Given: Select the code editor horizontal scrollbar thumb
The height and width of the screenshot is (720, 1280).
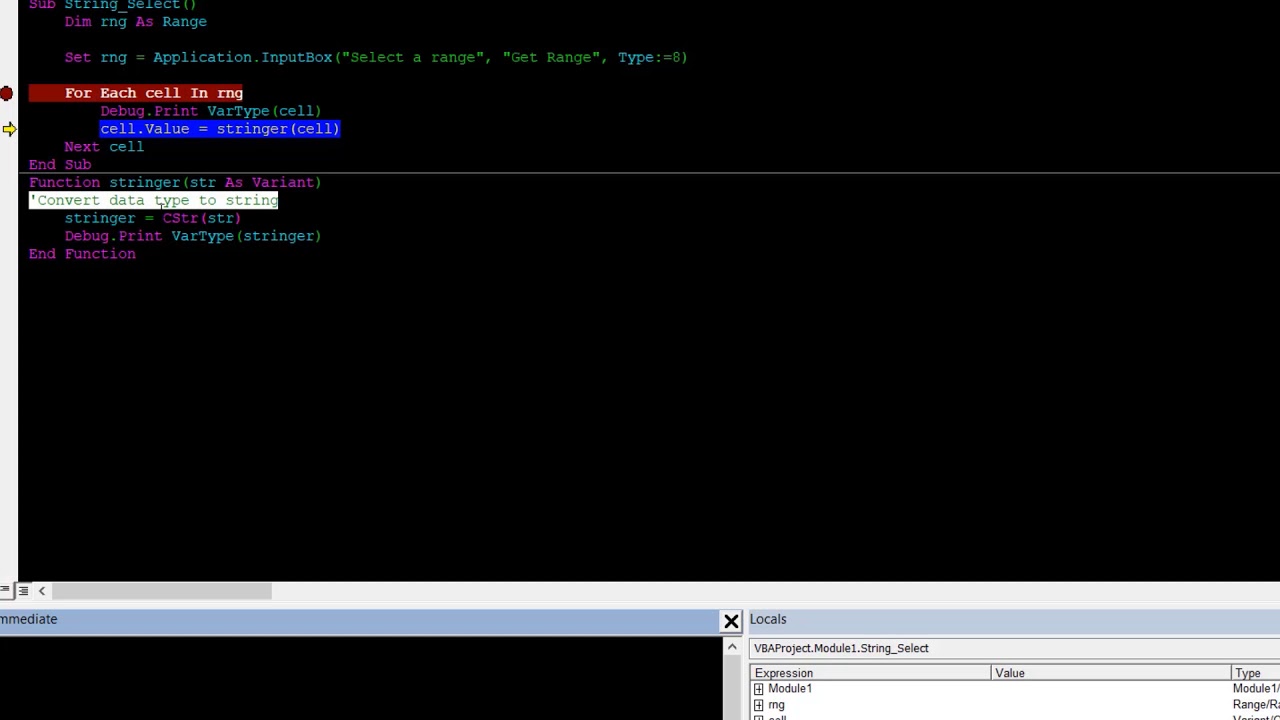Looking at the screenshot, I should [x=161, y=591].
